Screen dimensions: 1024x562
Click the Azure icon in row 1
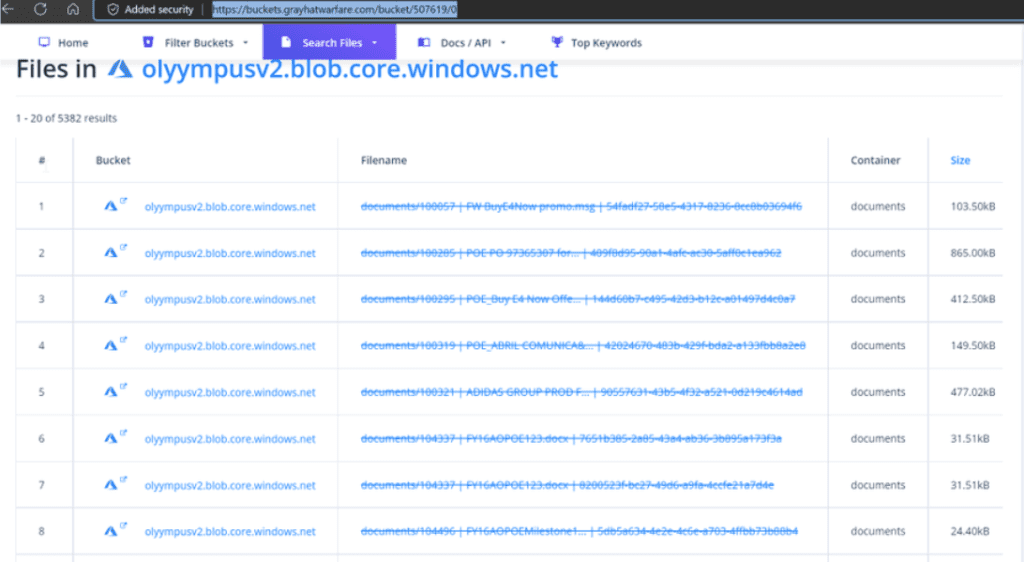pyautogui.click(x=110, y=206)
